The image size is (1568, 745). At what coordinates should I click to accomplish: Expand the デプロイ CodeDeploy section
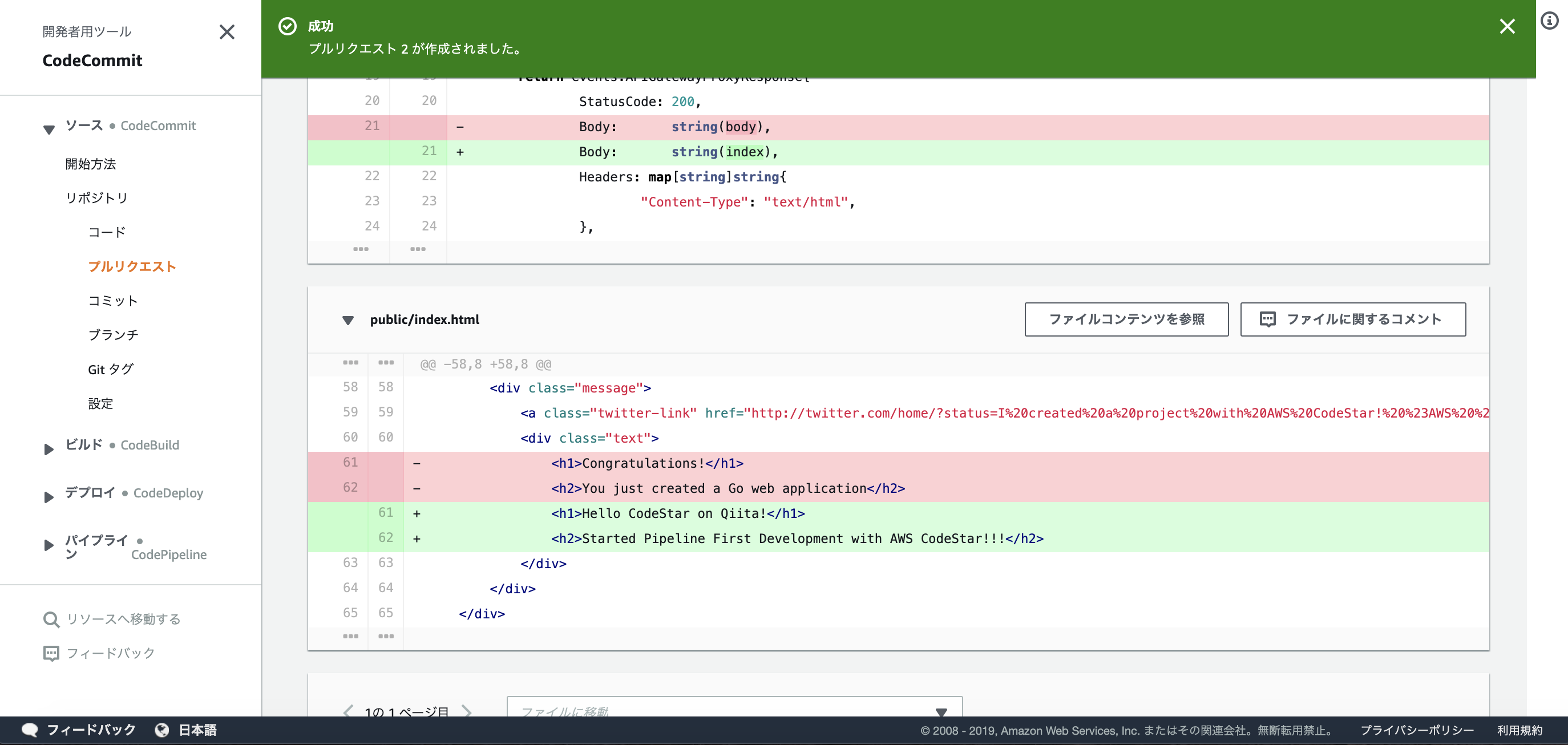pos(49,497)
